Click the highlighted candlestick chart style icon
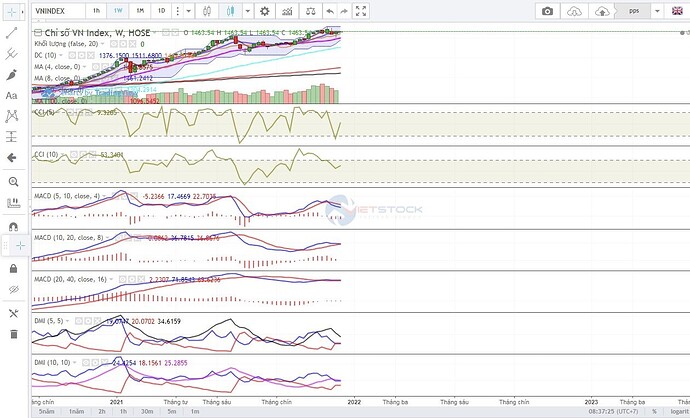The width and height of the screenshot is (690, 418). (231, 11)
